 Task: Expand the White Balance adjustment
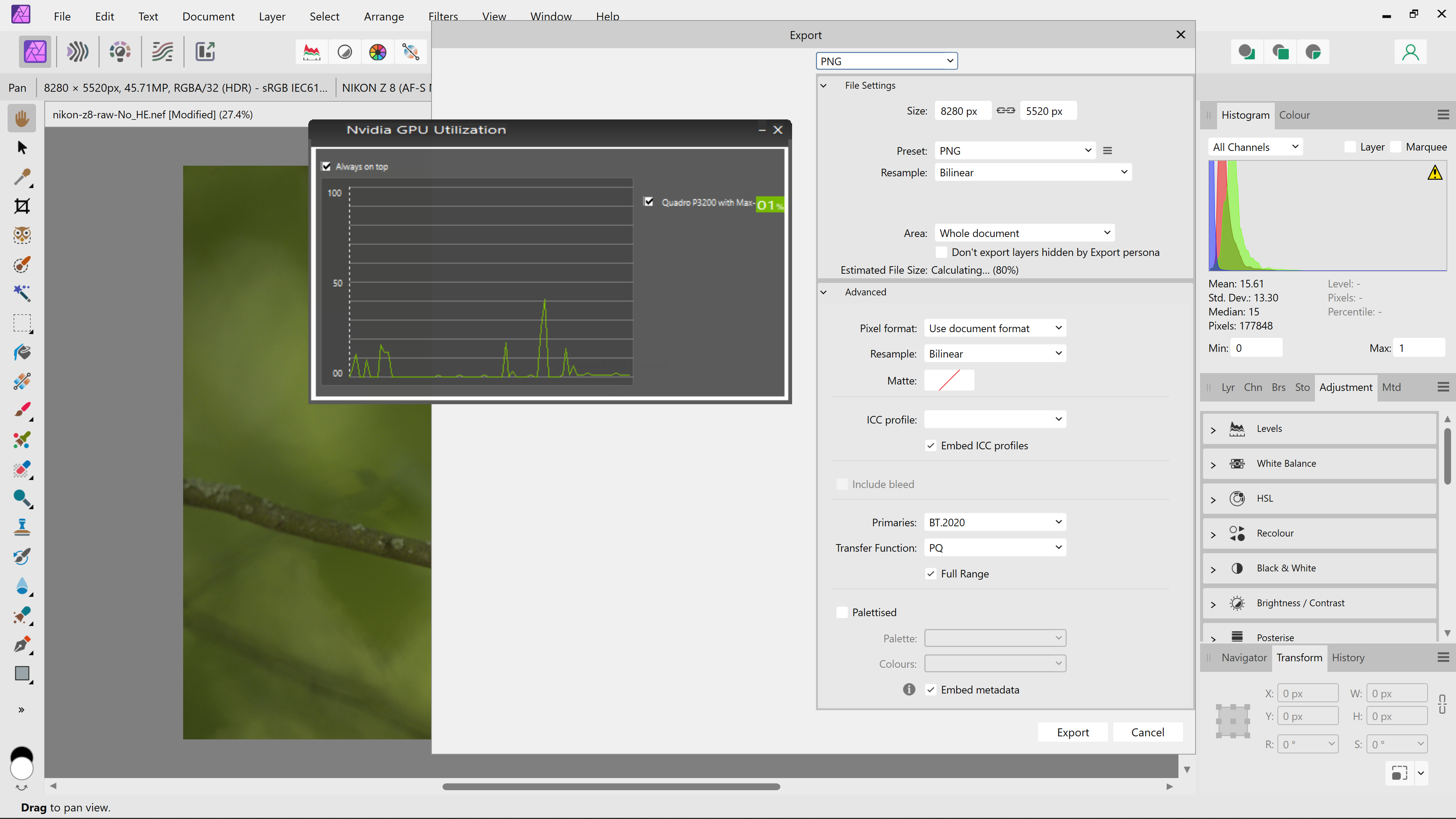click(x=1213, y=464)
